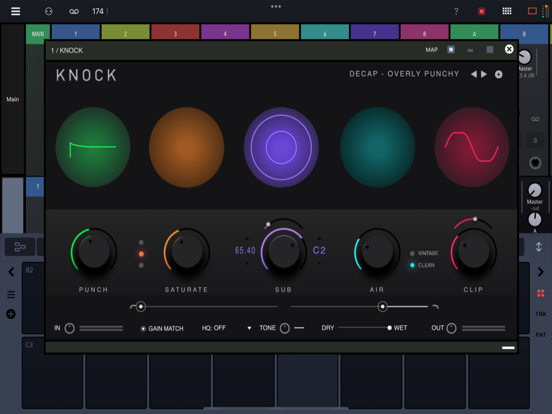Viewport: 552px width, 414px height.
Task: Click the orange Saturate orb
Action: [187, 147]
